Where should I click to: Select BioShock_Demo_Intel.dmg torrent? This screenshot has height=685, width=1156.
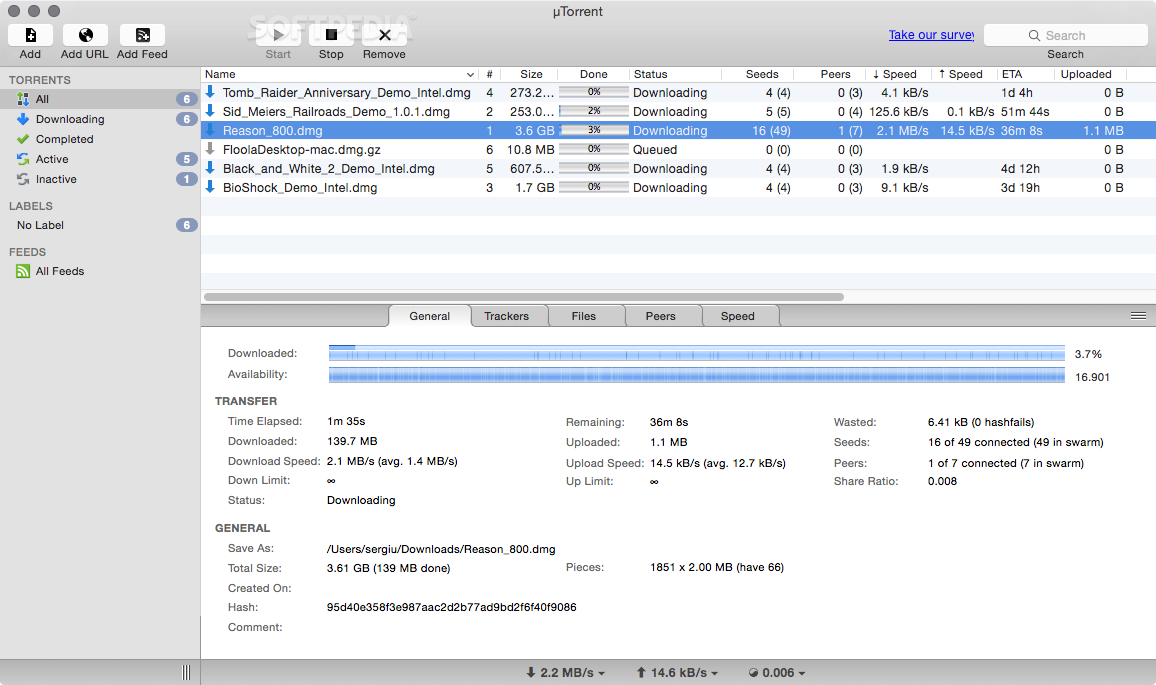pyautogui.click(x=678, y=187)
